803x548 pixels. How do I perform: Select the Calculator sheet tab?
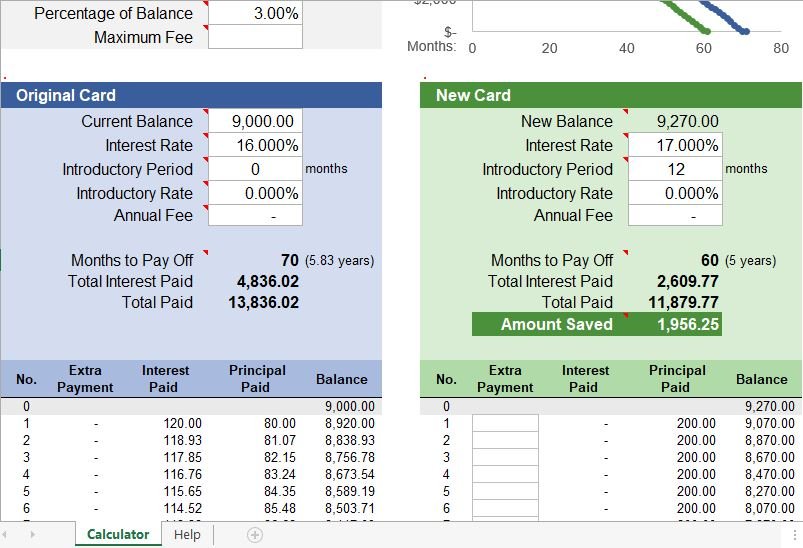coord(118,535)
